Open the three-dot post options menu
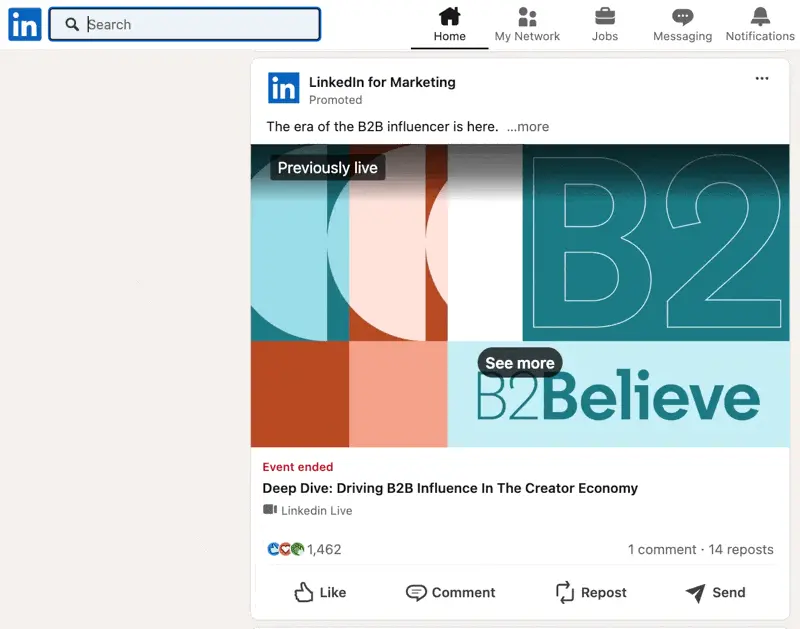Screen dimensions: 800x629 [x=762, y=78]
